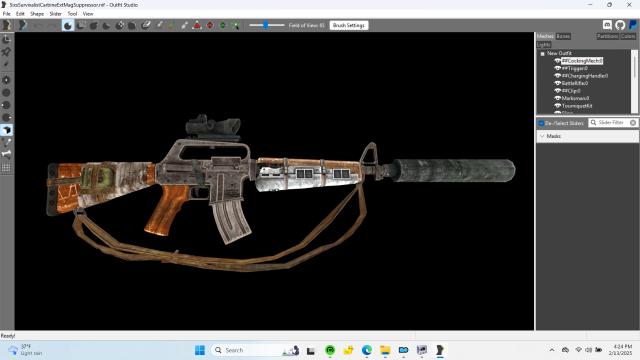This screenshot has height=360, width=640.
Task: Click the red triangle vertex tool icon
Action: [197, 25]
